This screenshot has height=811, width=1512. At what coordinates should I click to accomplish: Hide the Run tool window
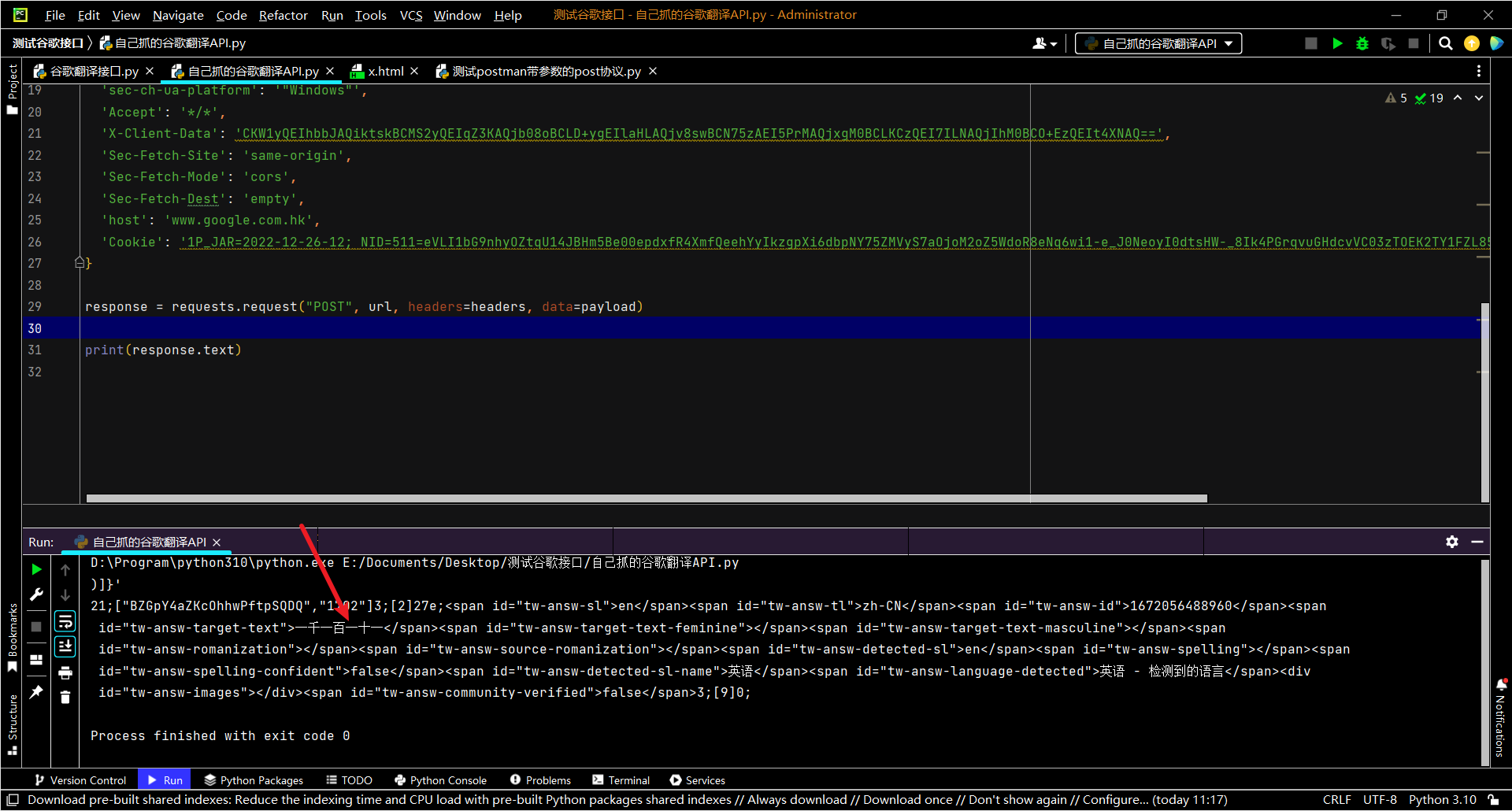coord(1477,542)
